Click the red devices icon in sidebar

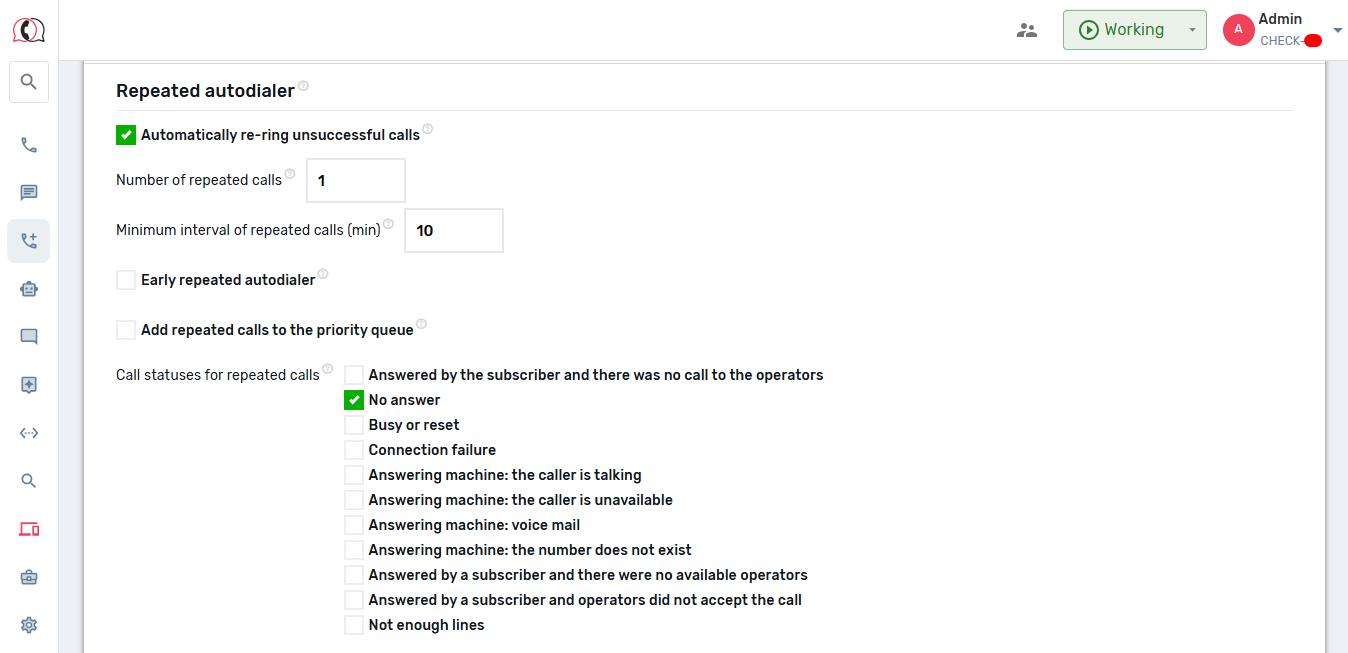click(x=29, y=529)
